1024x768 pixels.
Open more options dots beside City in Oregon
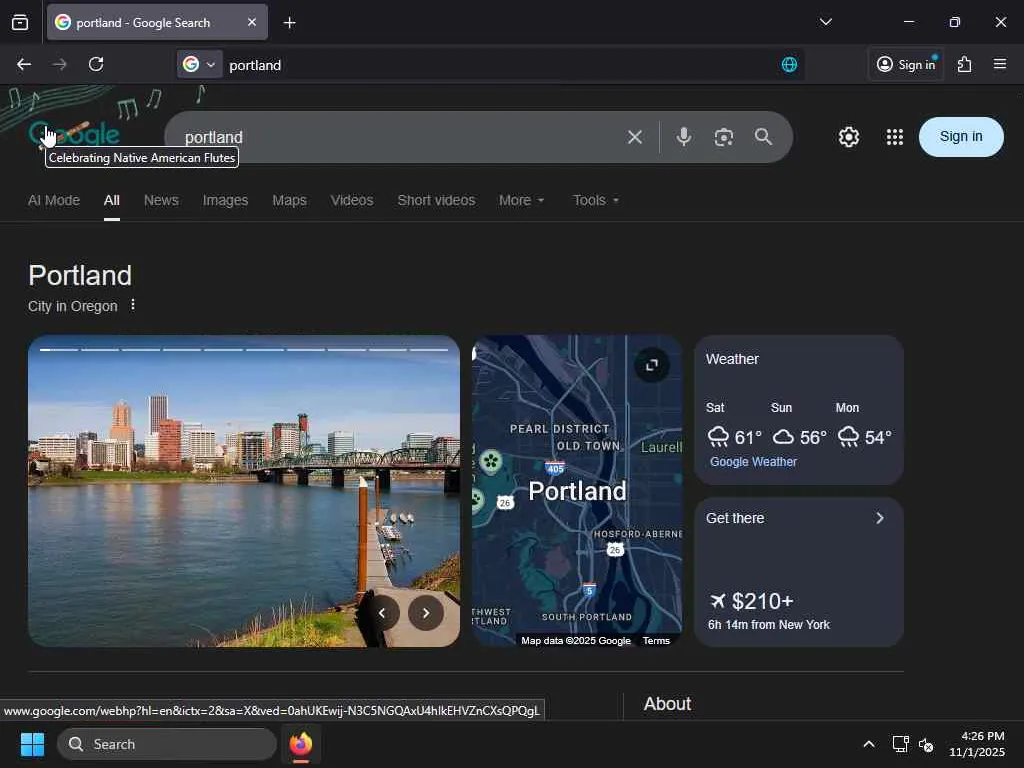tap(133, 305)
